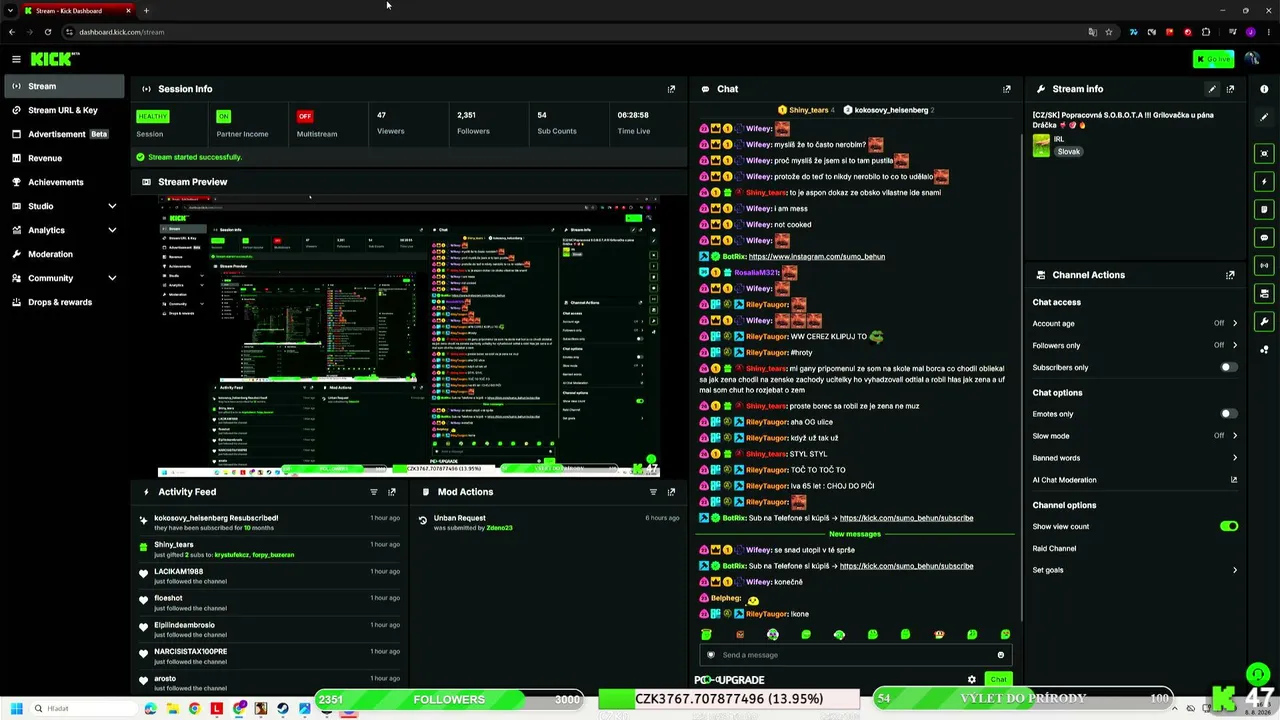This screenshot has height=720, width=1280.
Task: Click the Send a message input field
Action: click(x=855, y=655)
